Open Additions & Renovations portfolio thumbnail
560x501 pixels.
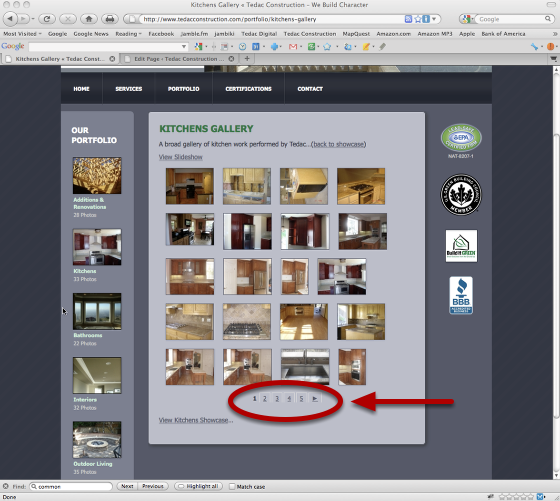click(97, 176)
